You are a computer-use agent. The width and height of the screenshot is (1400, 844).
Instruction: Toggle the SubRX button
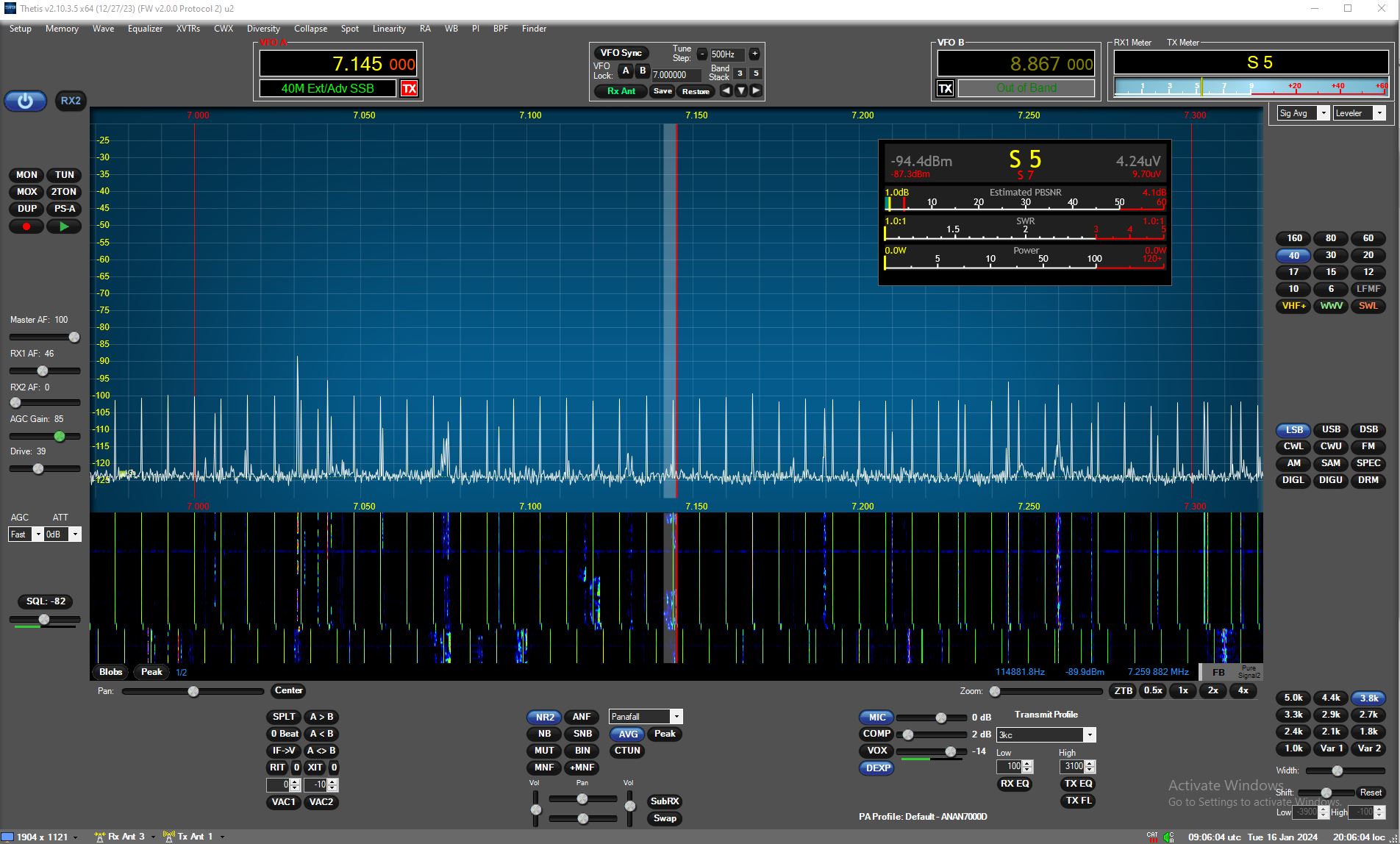[665, 801]
